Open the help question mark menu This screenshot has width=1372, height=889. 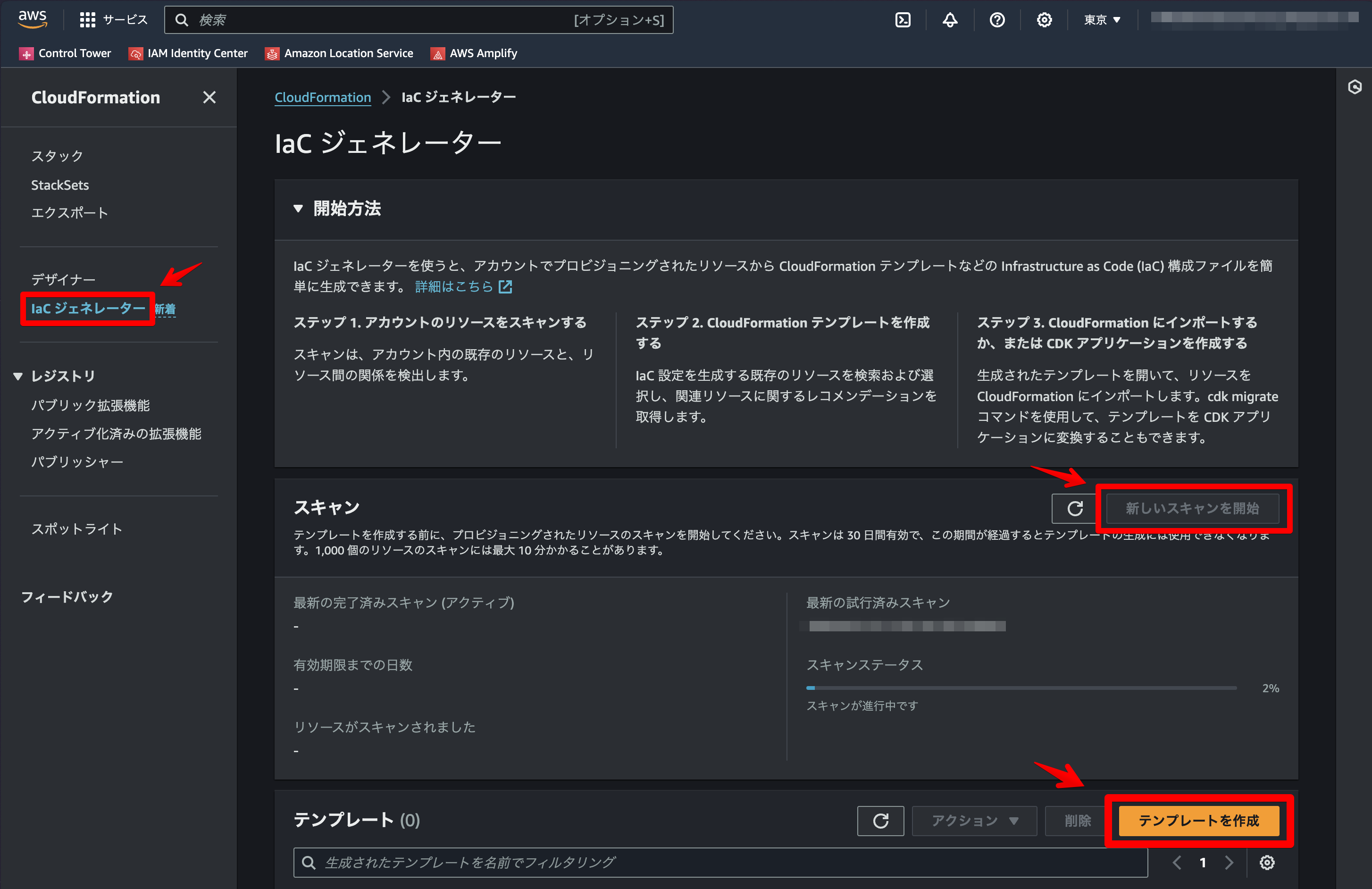click(x=997, y=20)
